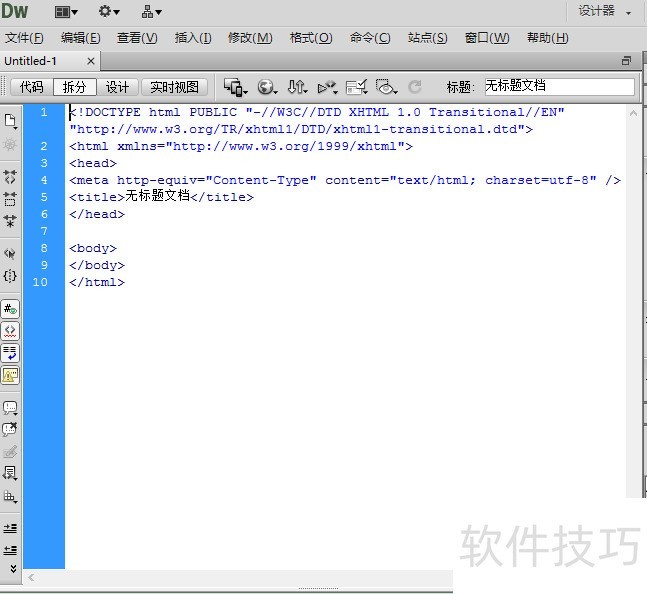
Task: Switch to 设计 design view
Action: click(118, 87)
